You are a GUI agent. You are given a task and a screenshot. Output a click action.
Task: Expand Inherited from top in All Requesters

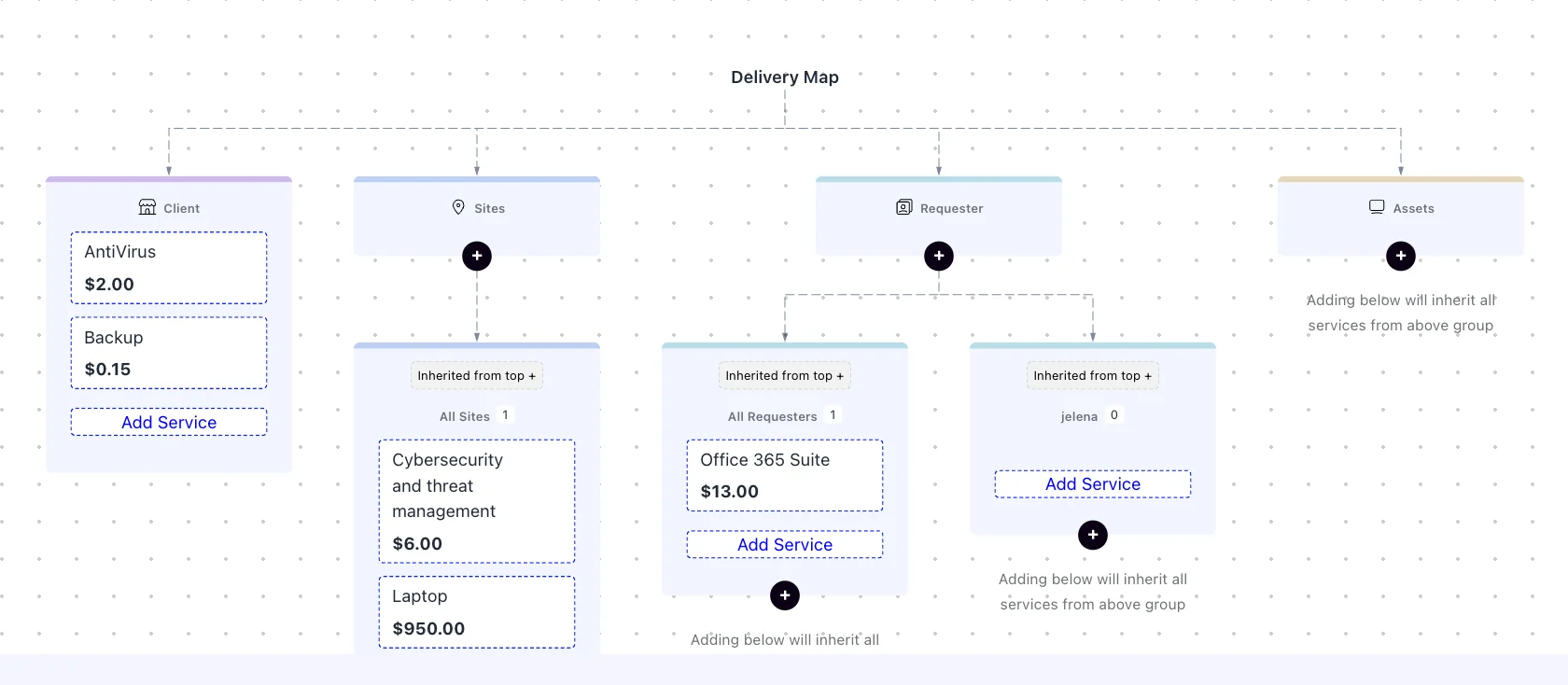pos(785,375)
